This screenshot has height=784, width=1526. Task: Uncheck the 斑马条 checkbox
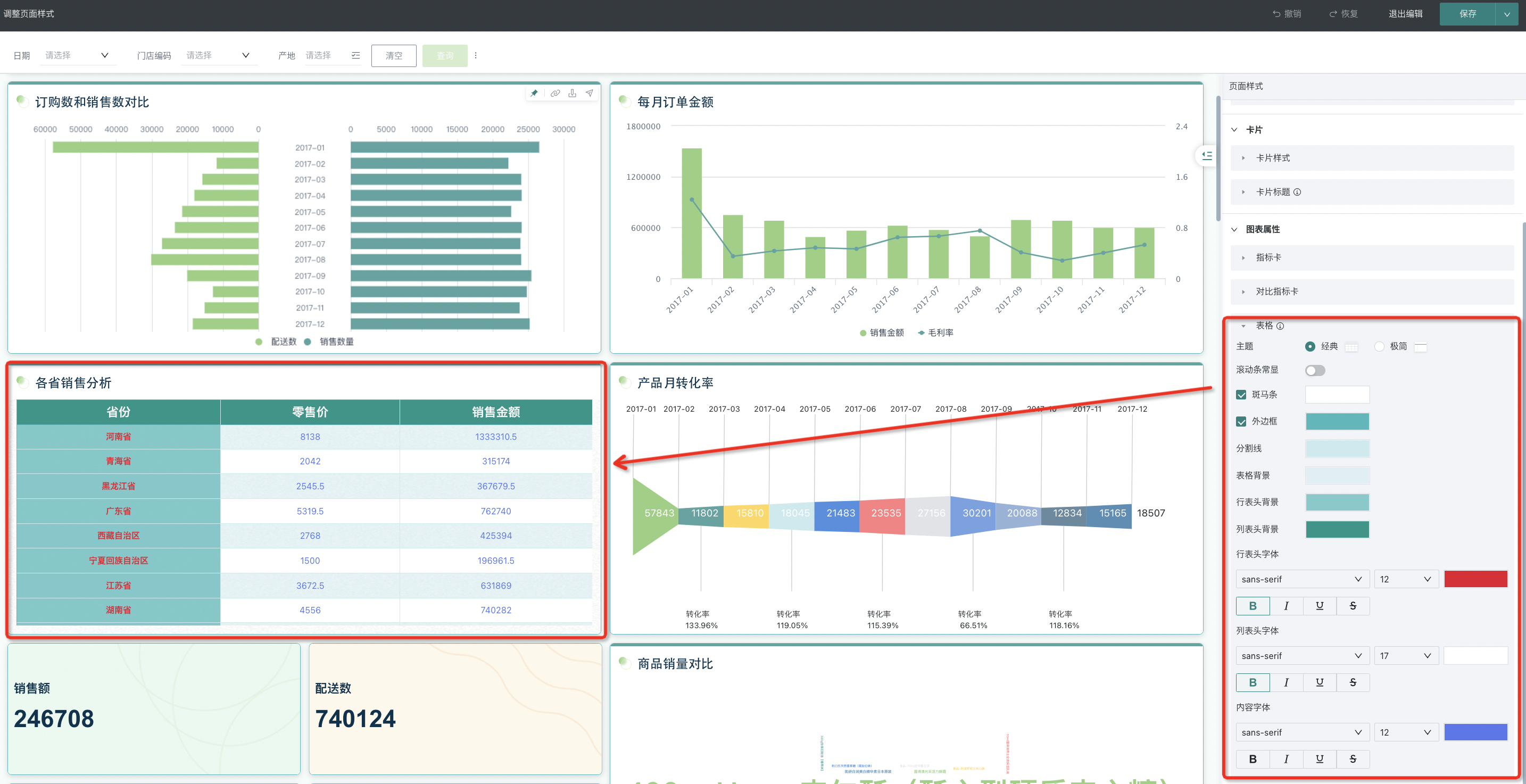[1241, 394]
